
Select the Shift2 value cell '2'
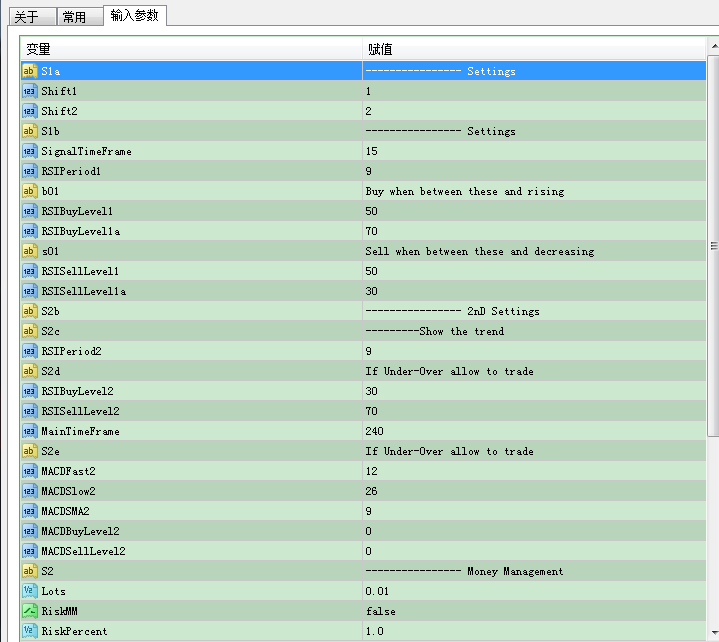(534, 111)
